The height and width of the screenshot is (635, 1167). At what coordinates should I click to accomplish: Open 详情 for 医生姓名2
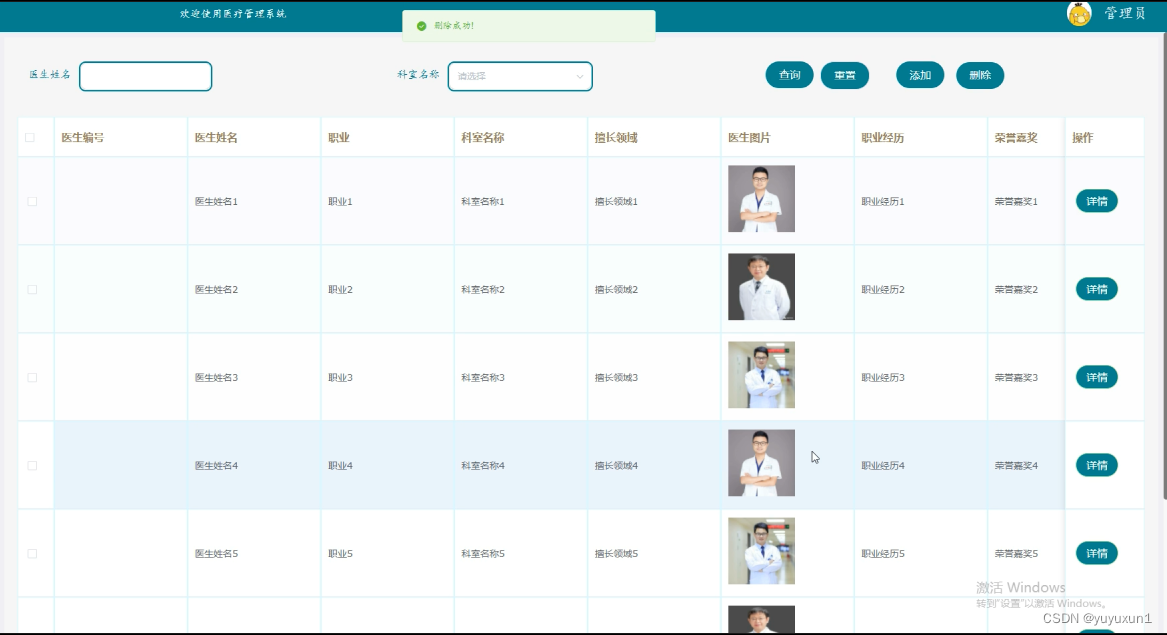click(1096, 288)
